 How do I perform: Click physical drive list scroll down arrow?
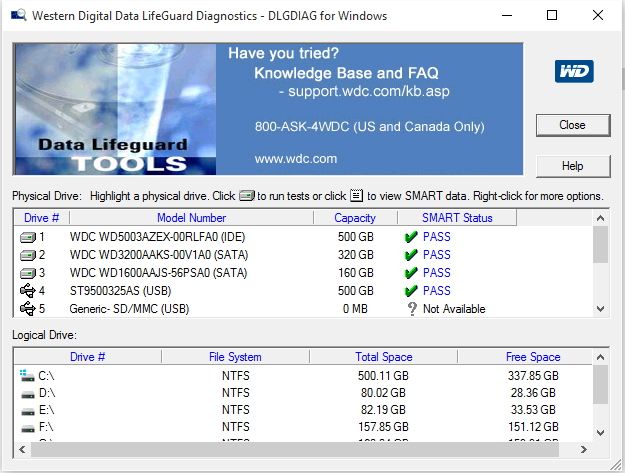[x=600, y=309]
